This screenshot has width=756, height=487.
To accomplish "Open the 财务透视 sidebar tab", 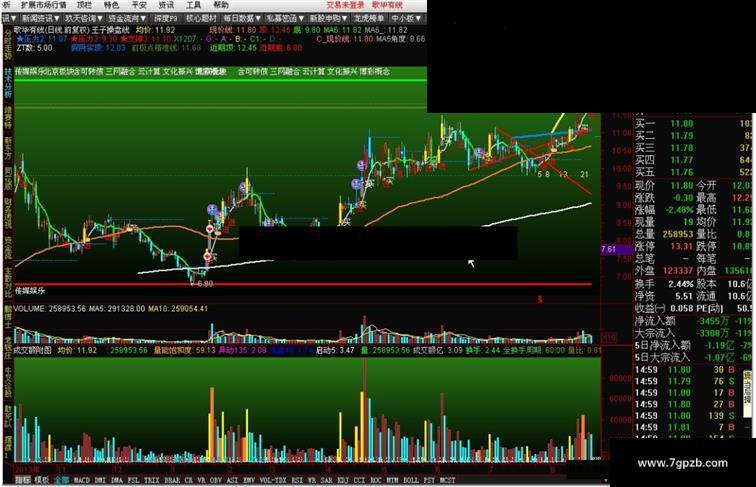I will [x=8, y=213].
